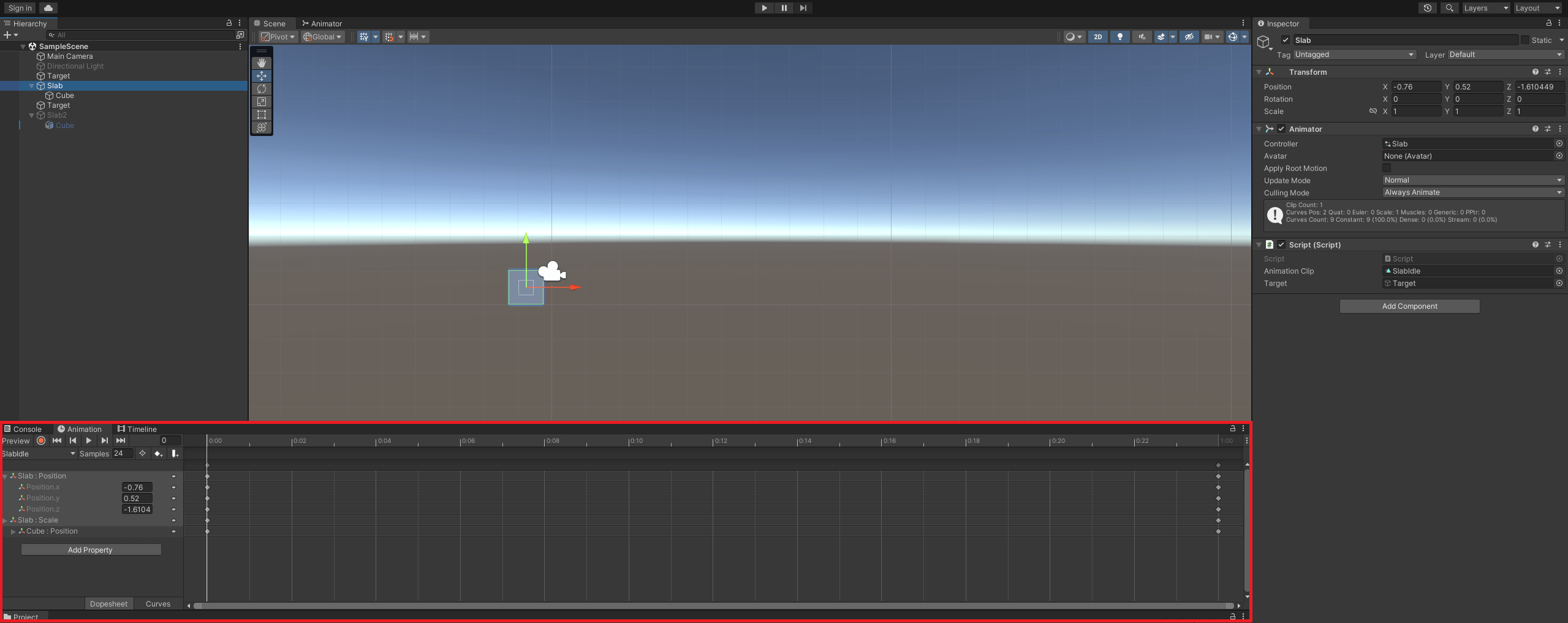Toggle the grid visibility button
Screen dimensions: 1568x623
(x=364, y=37)
